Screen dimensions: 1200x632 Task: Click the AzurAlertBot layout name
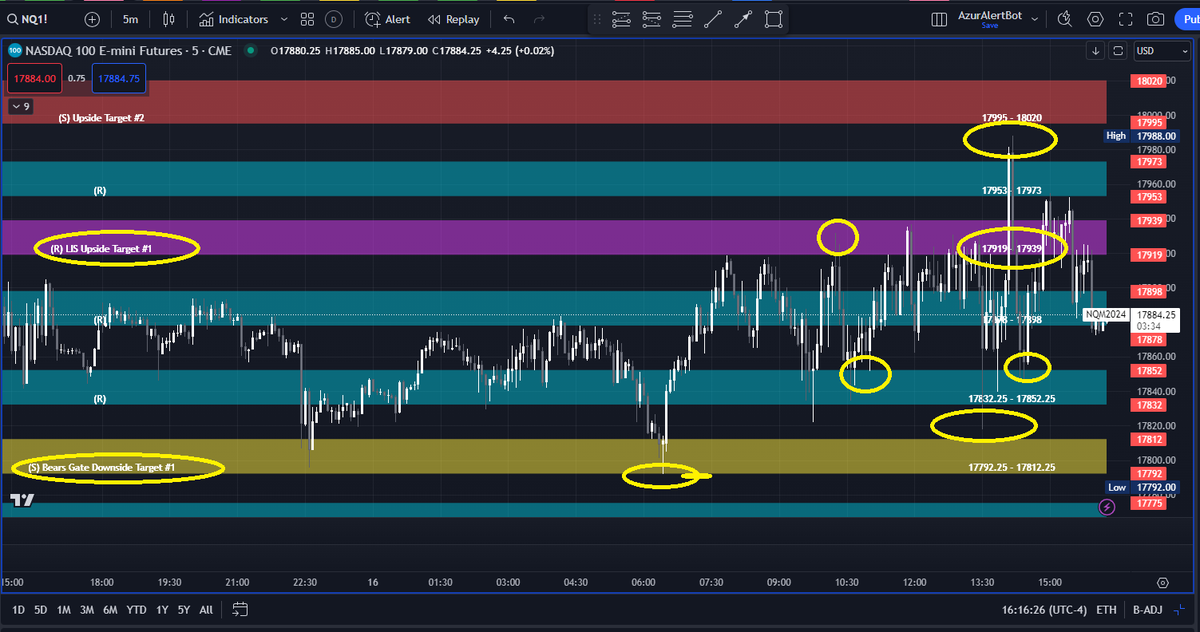[991, 16]
